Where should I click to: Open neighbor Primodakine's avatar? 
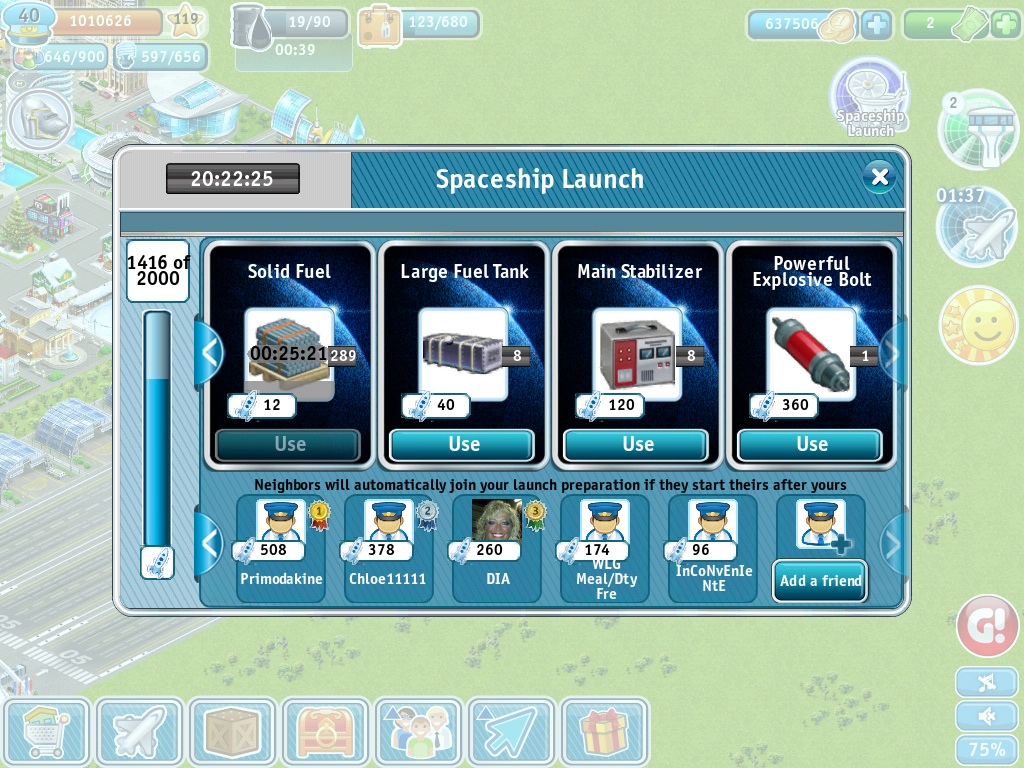(281, 522)
